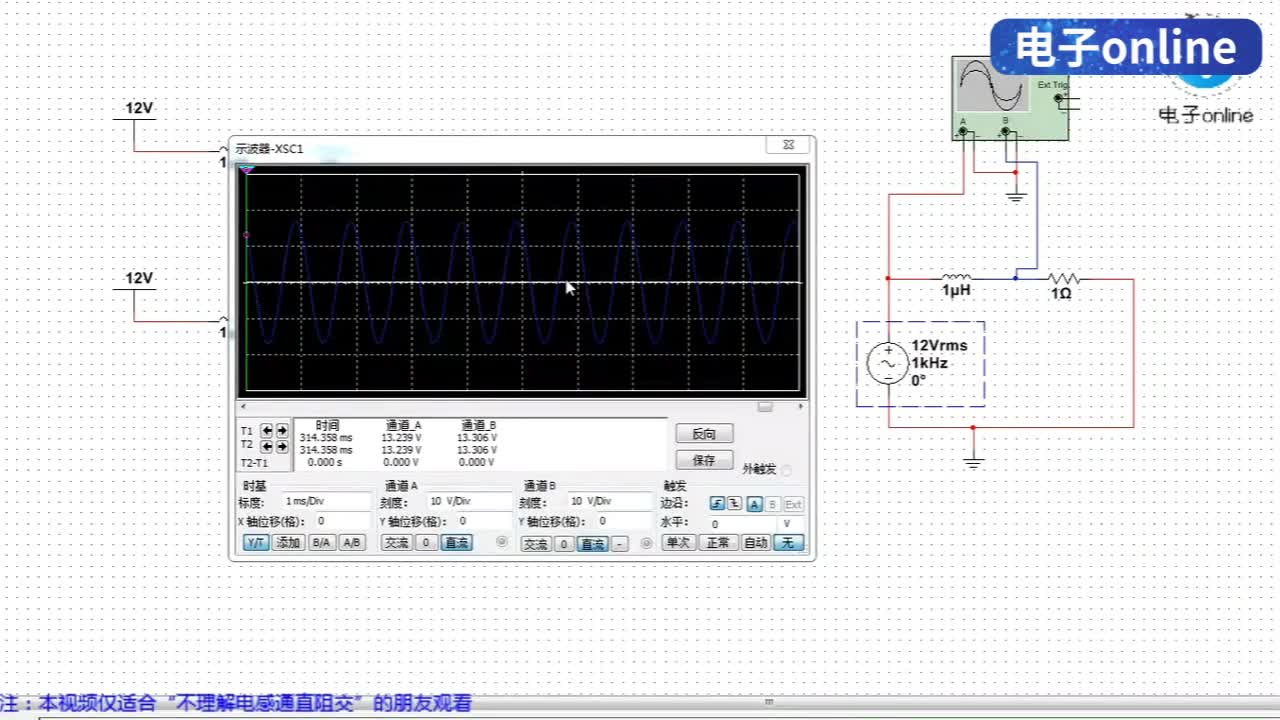Click the 通道_B reading 13.306 V for T1
The height and width of the screenshot is (720, 1280).
coord(477,438)
